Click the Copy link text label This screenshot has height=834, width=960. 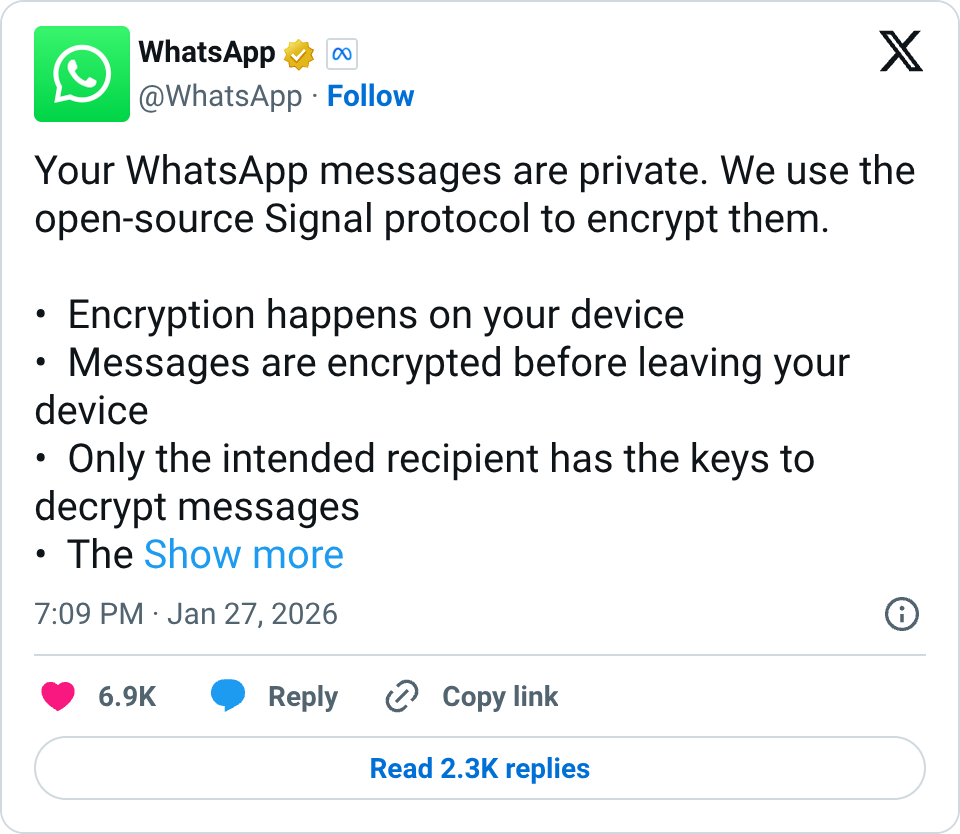coord(500,696)
